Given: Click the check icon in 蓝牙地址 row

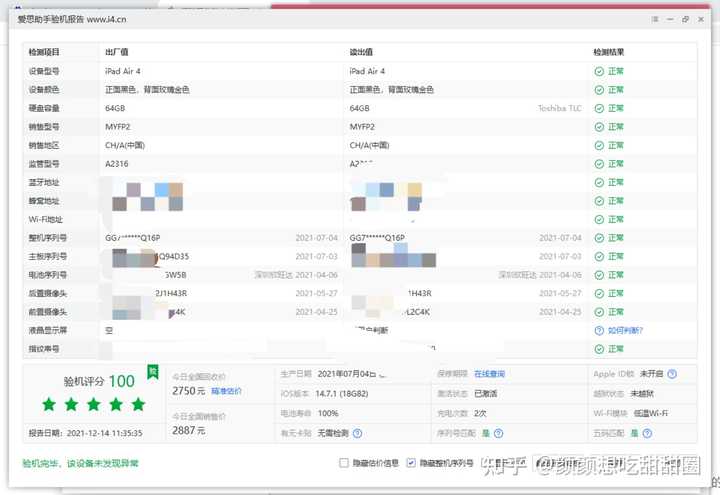Looking at the screenshot, I should click(599, 182).
